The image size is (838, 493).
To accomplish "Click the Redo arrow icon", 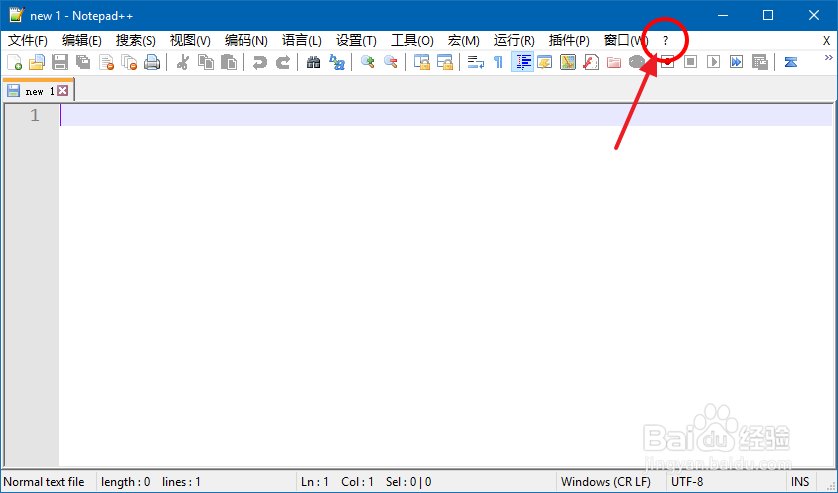I will pyautogui.click(x=283, y=63).
